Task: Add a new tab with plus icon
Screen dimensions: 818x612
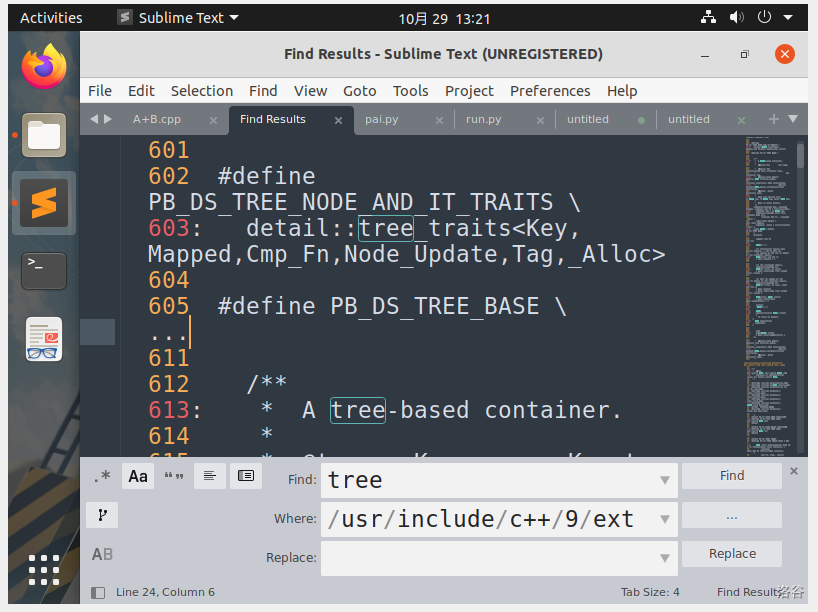Action: click(773, 119)
